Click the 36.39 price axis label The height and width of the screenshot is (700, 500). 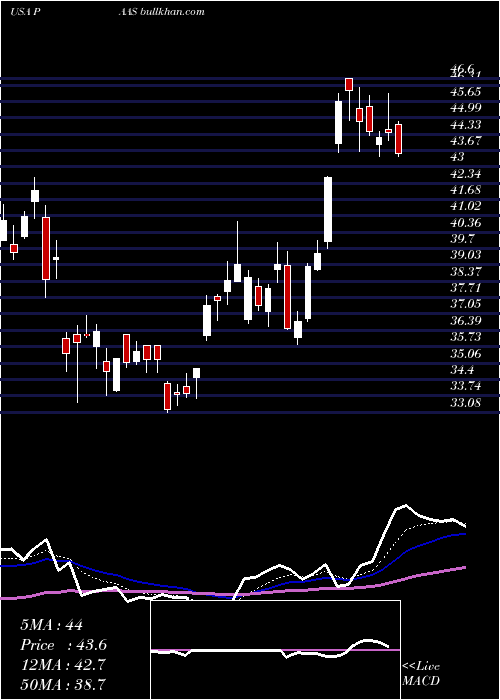click(466, 321)
